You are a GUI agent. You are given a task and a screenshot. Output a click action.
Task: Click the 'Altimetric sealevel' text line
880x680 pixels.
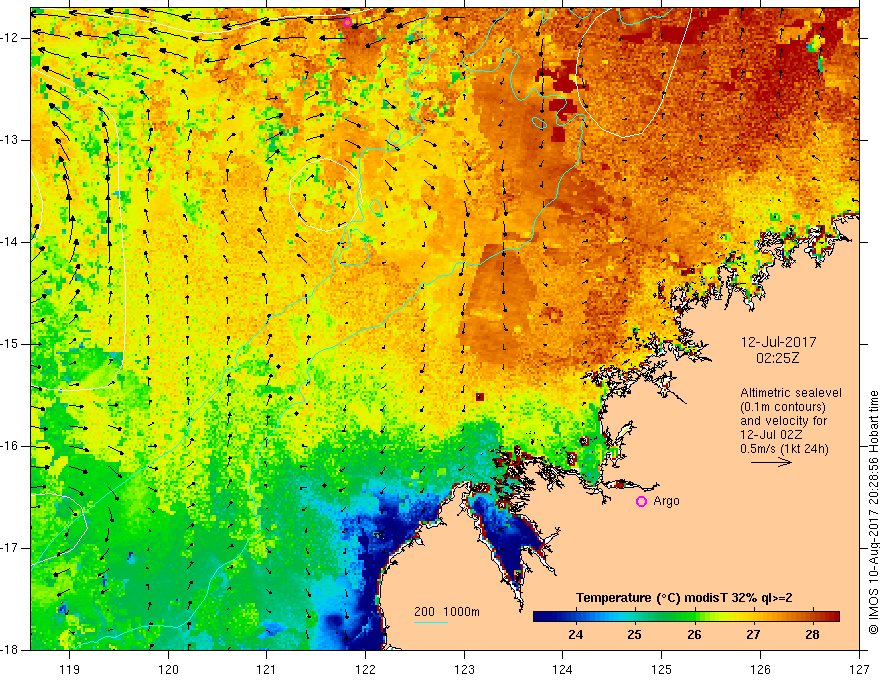tap(791, 393)
